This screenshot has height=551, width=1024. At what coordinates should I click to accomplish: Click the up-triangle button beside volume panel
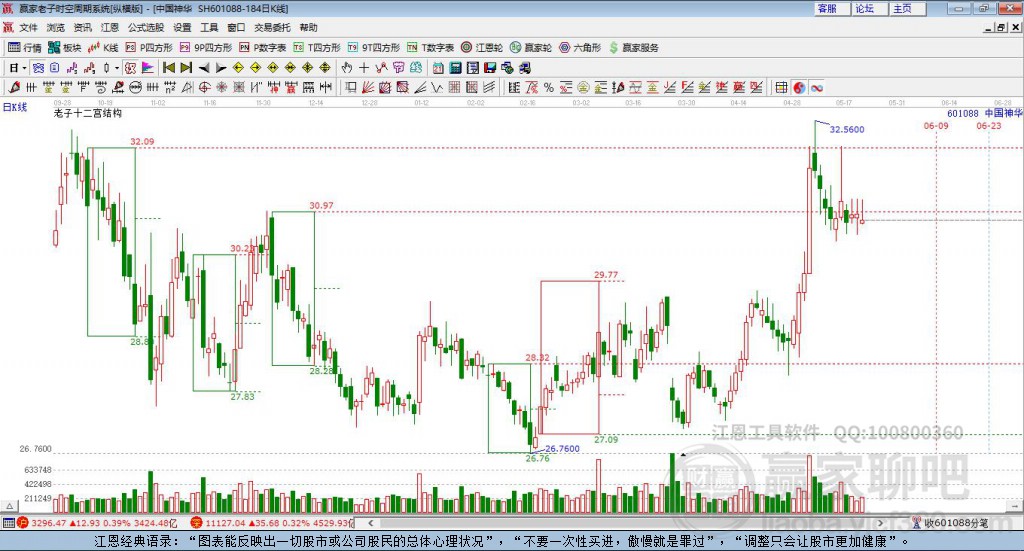(10, 506)
